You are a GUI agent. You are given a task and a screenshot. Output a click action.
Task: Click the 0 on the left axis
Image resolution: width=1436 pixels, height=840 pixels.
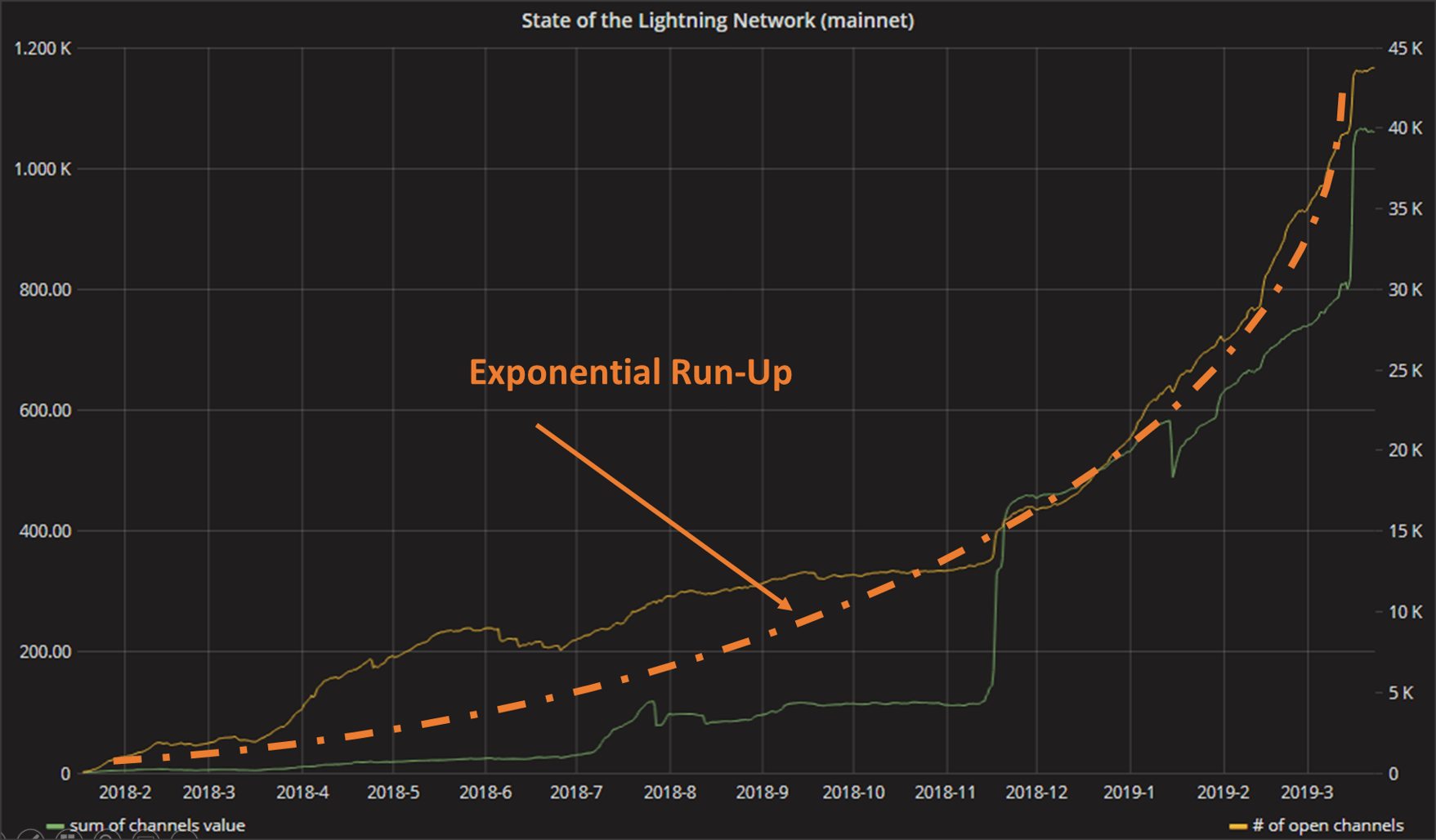pos(65,773)
